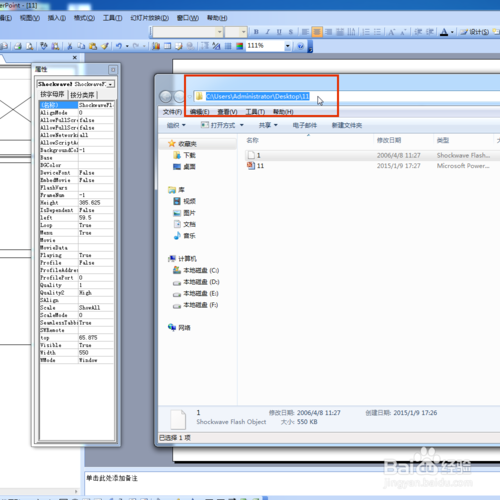
Task: Open PowerPoint Help question mark icon
Action: point(300,46)
